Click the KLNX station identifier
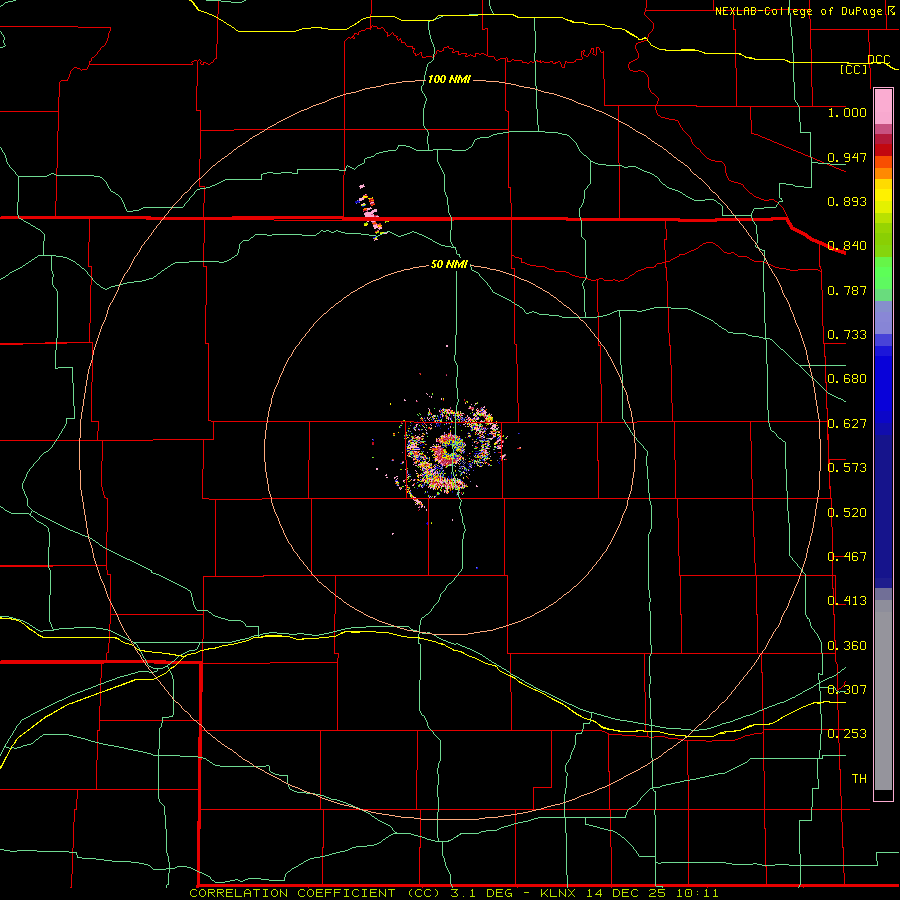 coord(560,893)
